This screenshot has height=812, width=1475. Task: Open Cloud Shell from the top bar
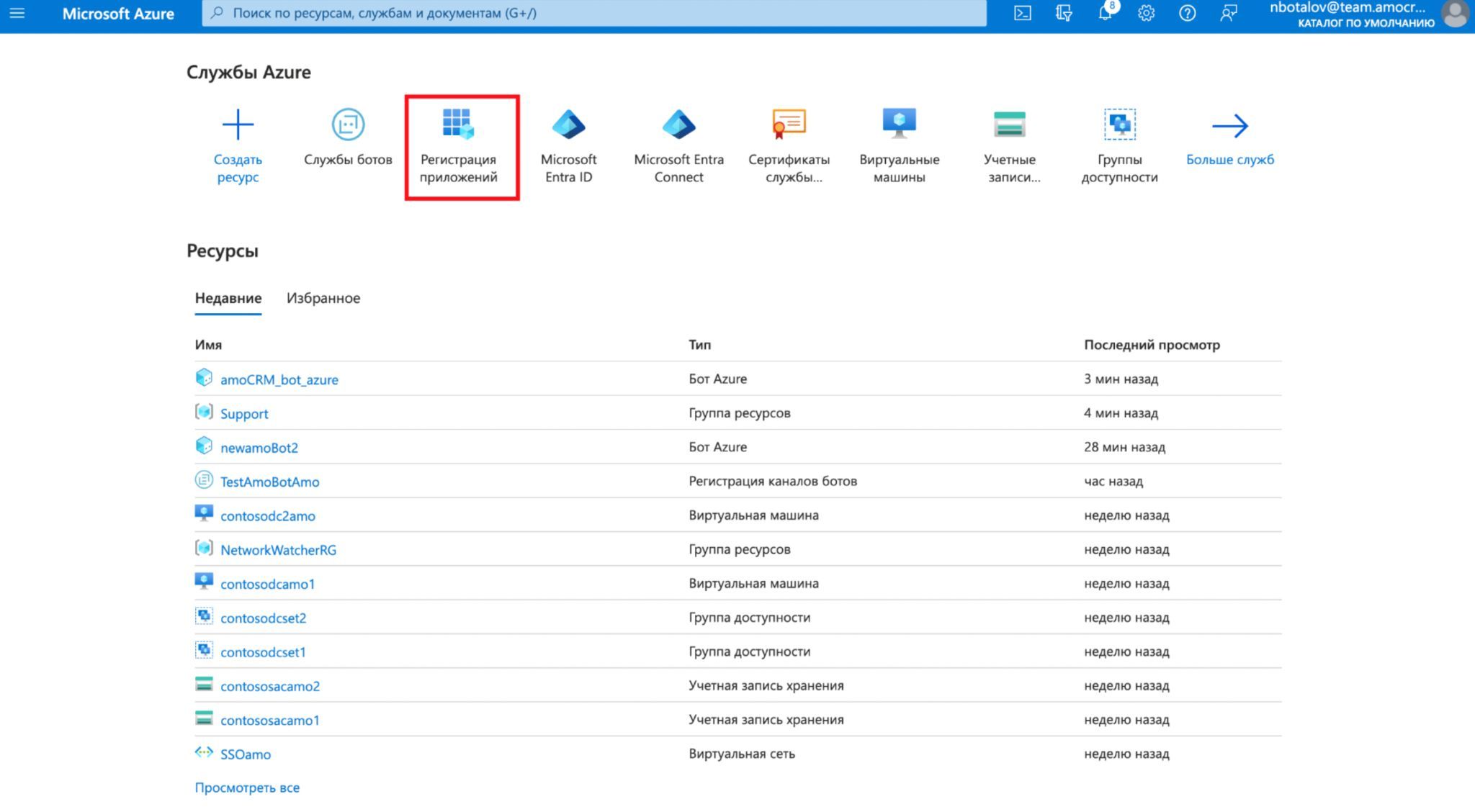coord(1022,13)
